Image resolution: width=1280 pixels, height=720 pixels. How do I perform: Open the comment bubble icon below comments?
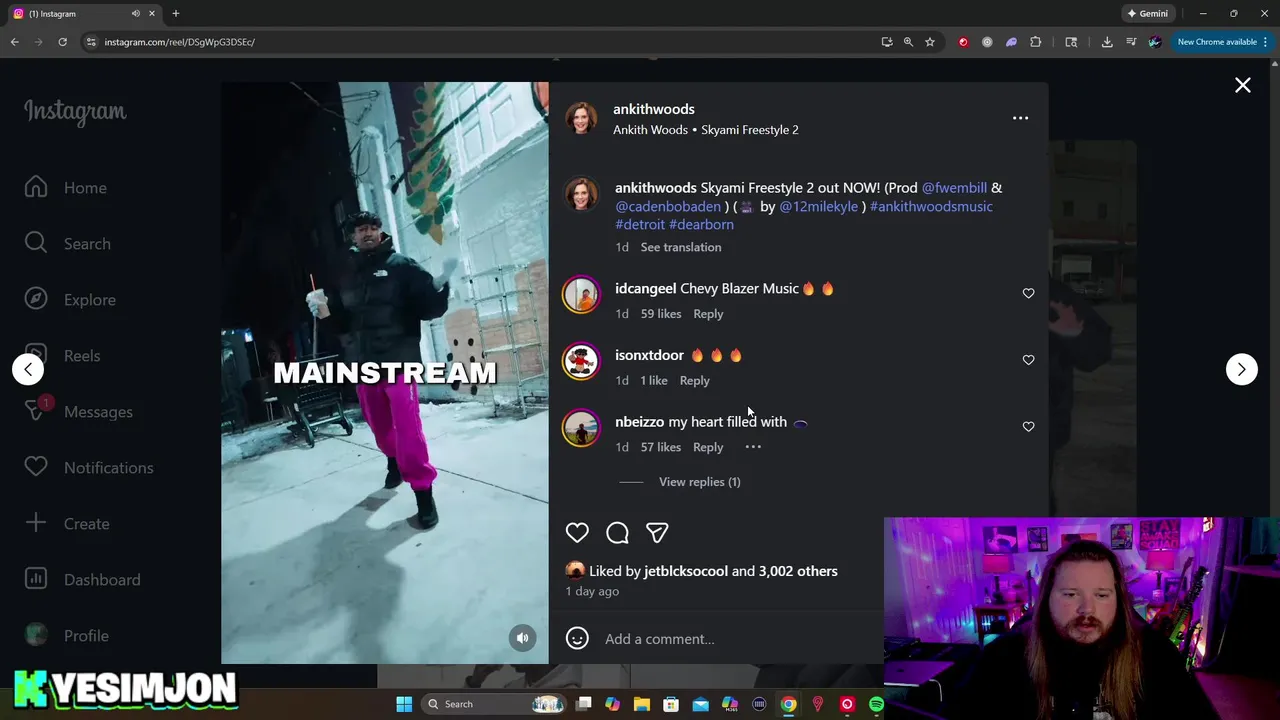(617, 533)
